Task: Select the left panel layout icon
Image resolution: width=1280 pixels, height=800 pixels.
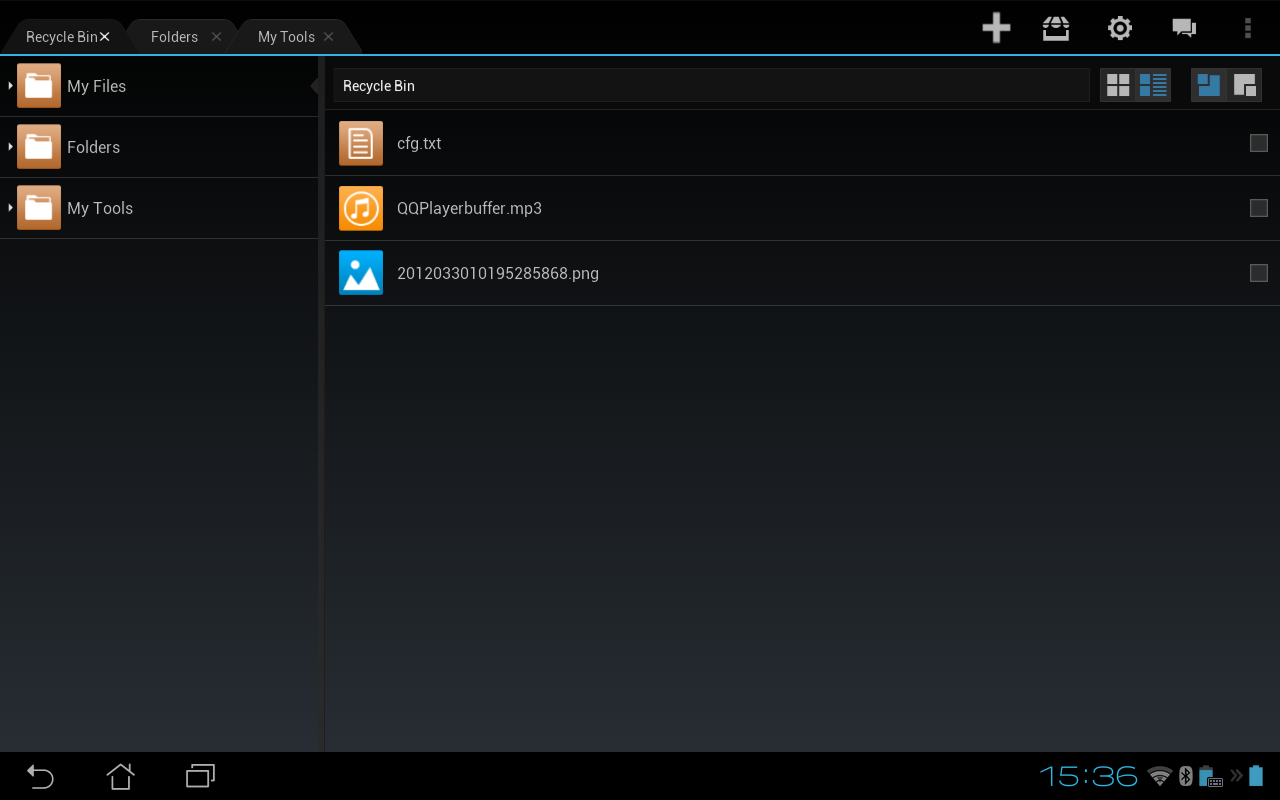Action: [1208, 85]
